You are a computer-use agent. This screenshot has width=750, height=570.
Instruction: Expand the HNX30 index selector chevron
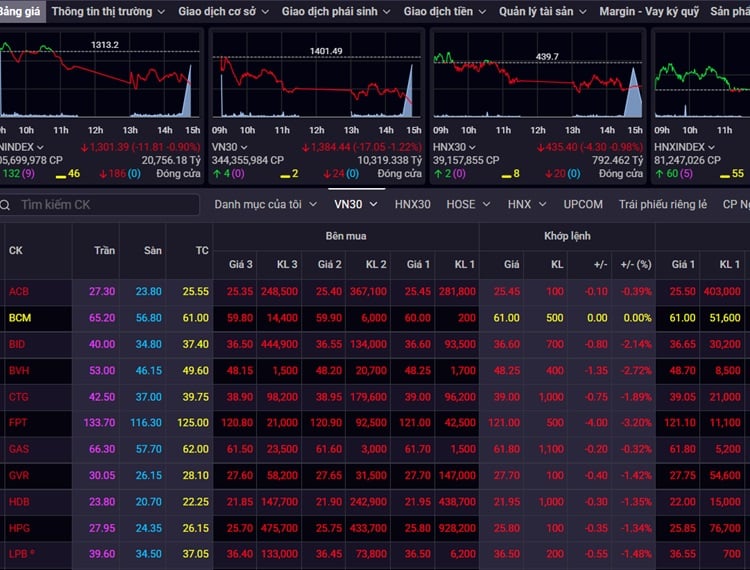pos(472,147)
